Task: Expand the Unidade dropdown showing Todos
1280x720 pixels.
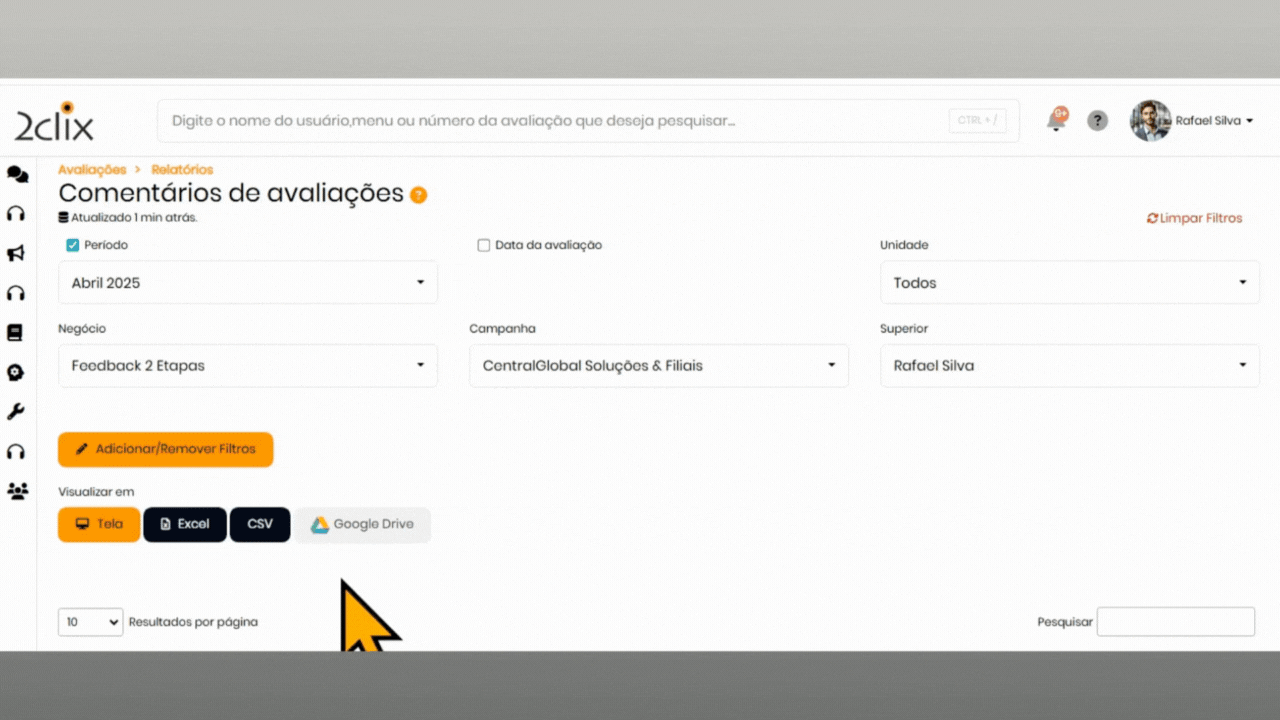Action: pyautogui.click(x=1069, y=283)
